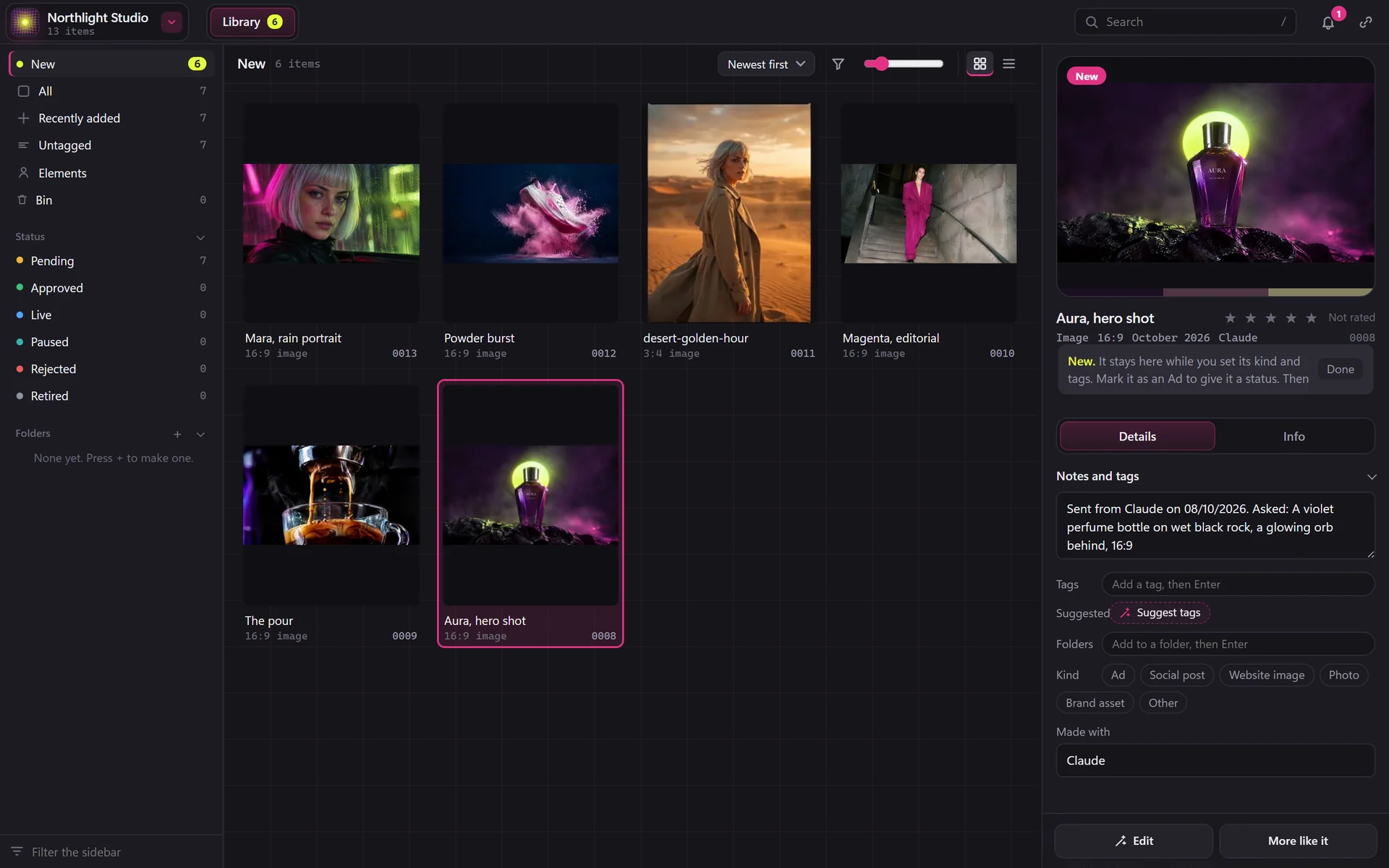Open desert-golden-hour thumbnail
Viewport: 1389px width, 868px height.
[x=729, y=213]
